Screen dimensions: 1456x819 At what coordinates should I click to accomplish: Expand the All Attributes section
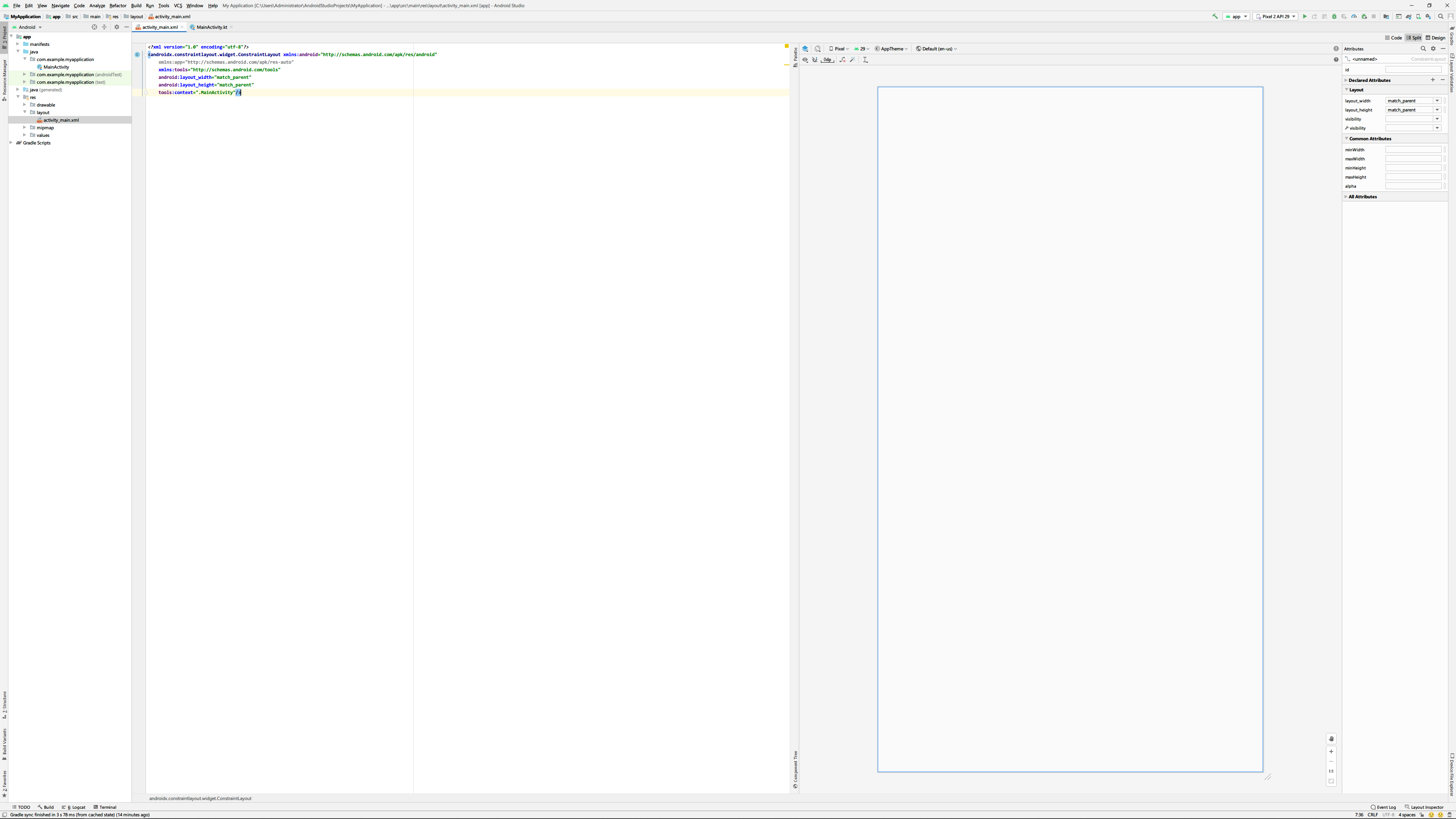click(1362, 197)
